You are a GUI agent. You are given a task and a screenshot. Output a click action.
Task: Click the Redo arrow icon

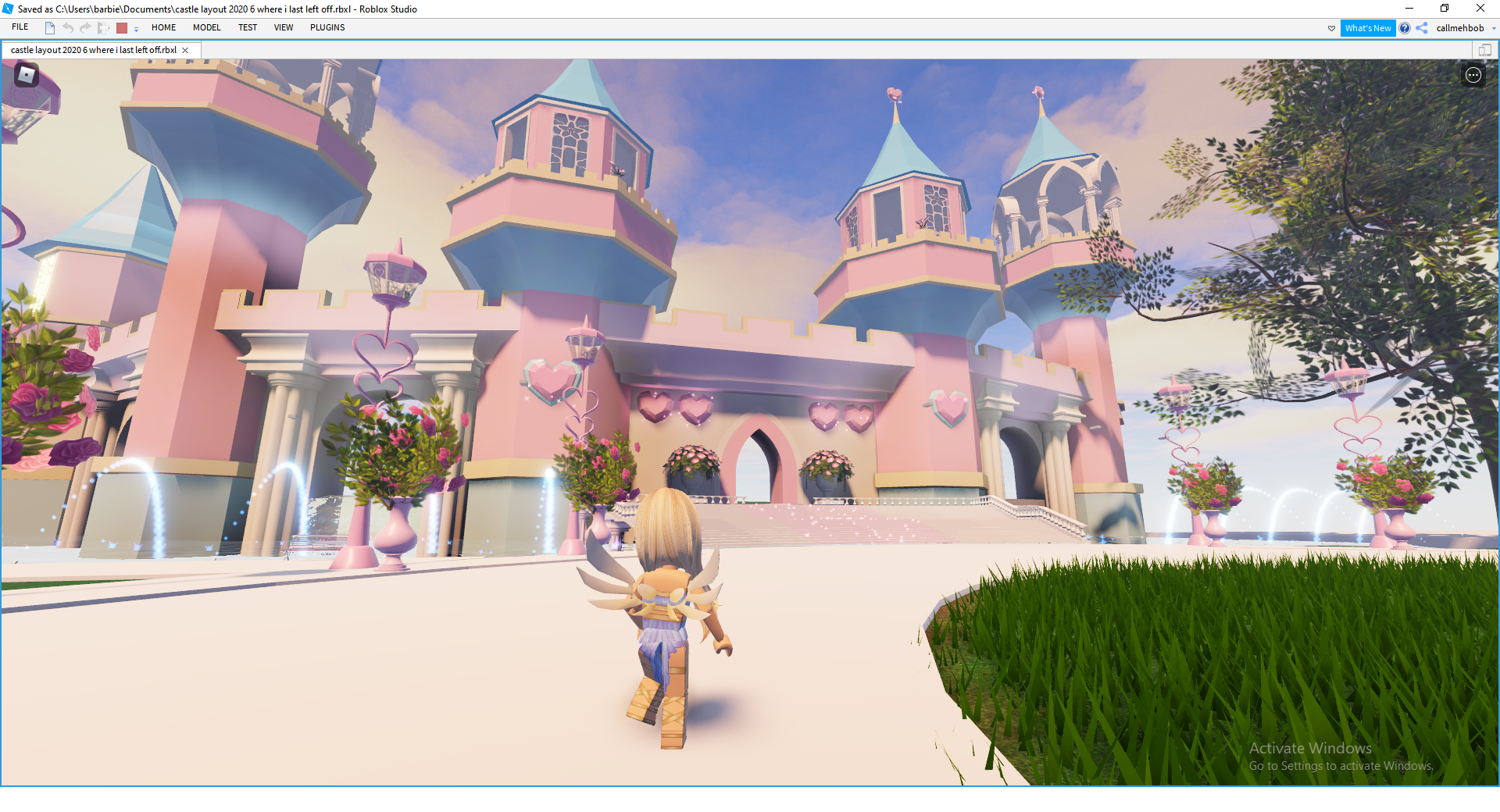[x=85, y=28]
